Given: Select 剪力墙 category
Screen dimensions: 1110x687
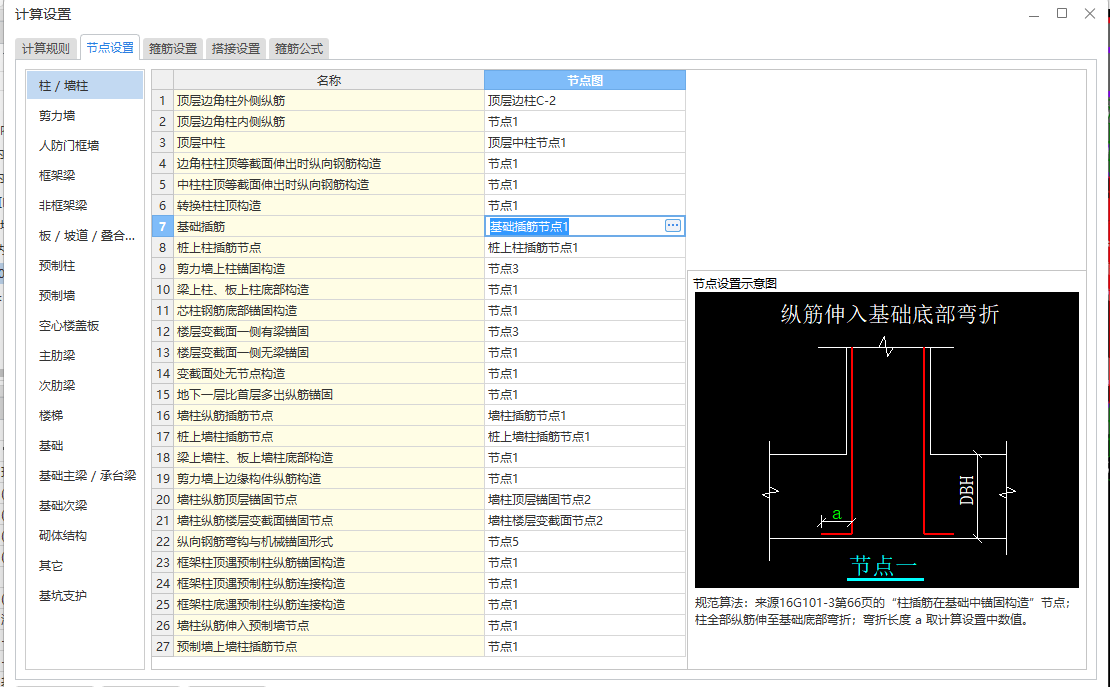Looking at the screenshot, I should pos(85,115).
